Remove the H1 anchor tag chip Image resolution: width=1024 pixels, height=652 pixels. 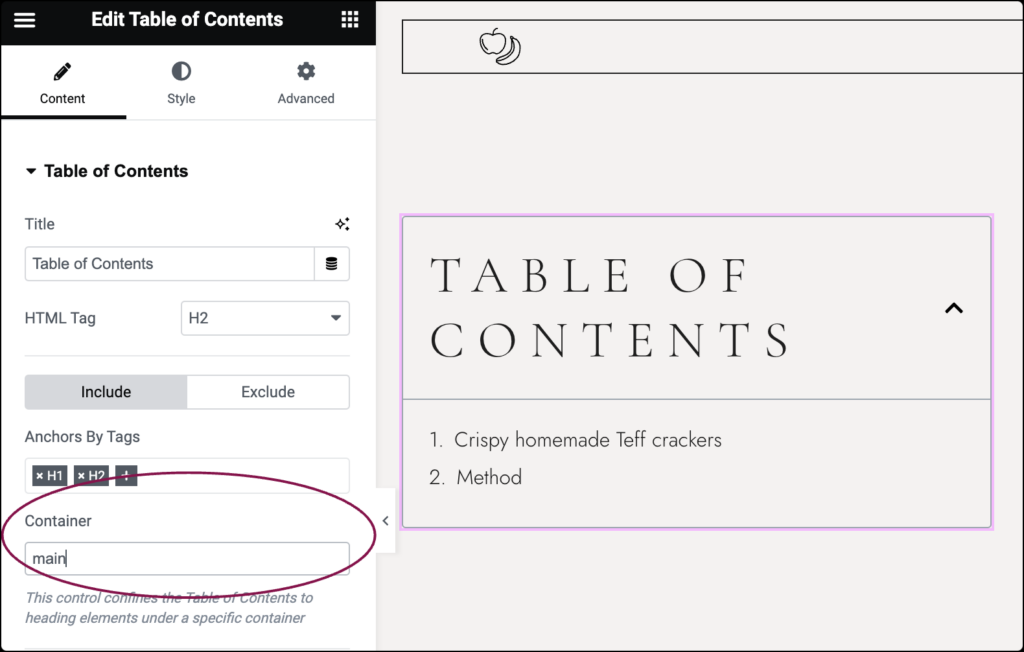[40, 475]
